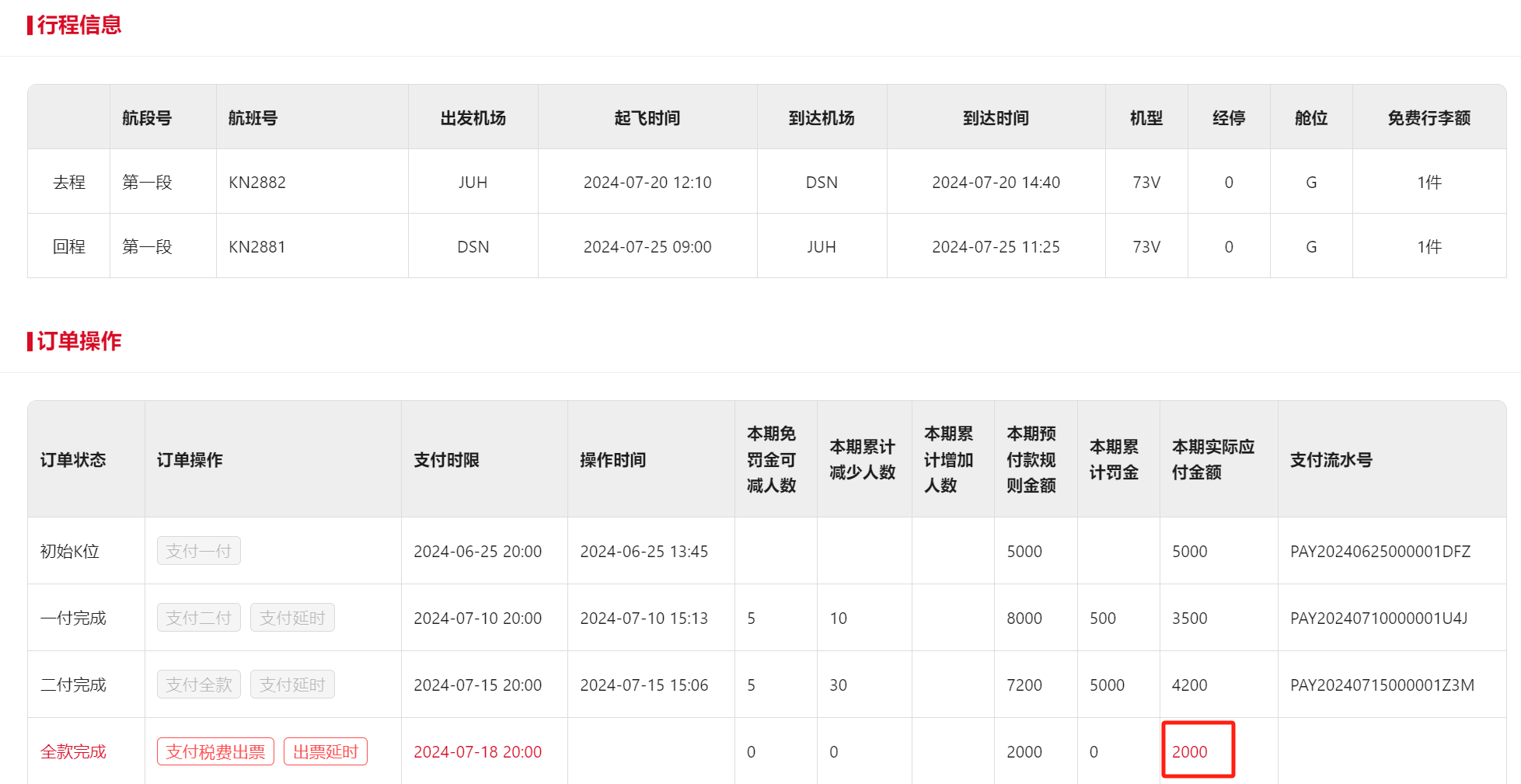The image size is (1521, 784).
Task: Click flight number KN2881
Action: click(x=257, y=246)
